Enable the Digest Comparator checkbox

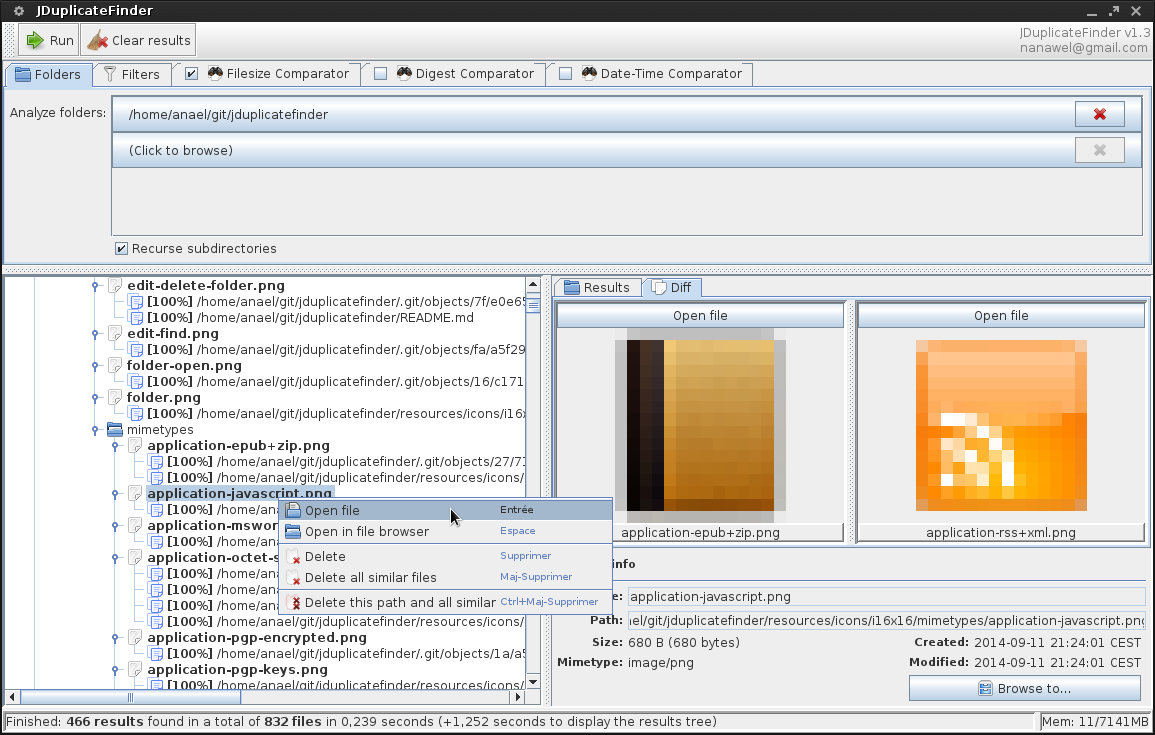tap(380, 74)
